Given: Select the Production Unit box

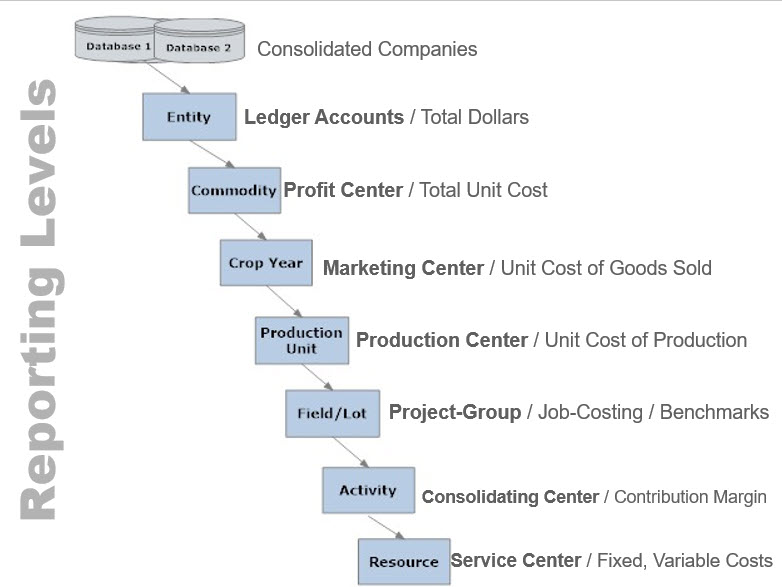Looking at the screenshot, I should point(301,340).
